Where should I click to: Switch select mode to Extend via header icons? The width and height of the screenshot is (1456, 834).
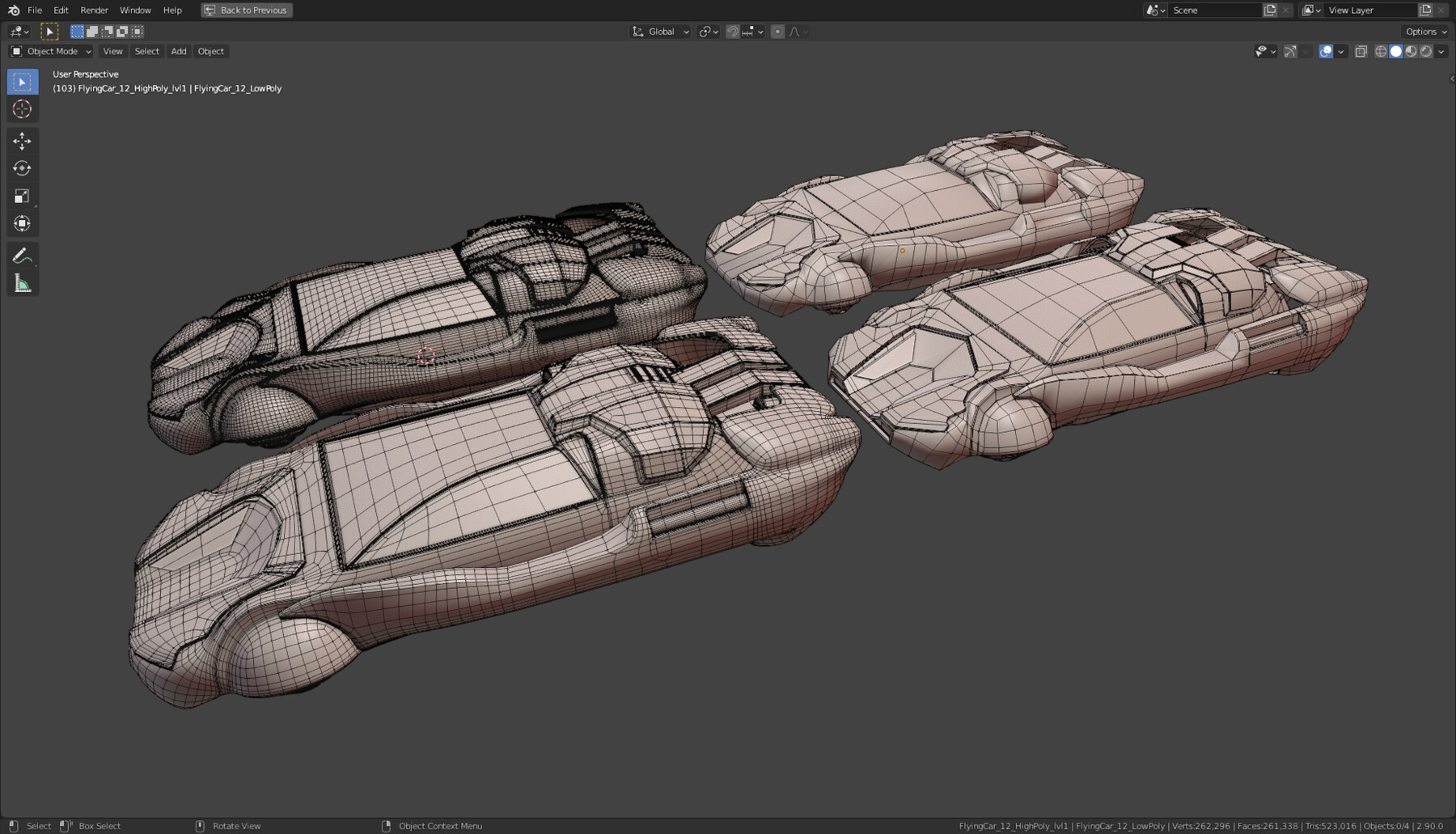[x=91, y=31]
